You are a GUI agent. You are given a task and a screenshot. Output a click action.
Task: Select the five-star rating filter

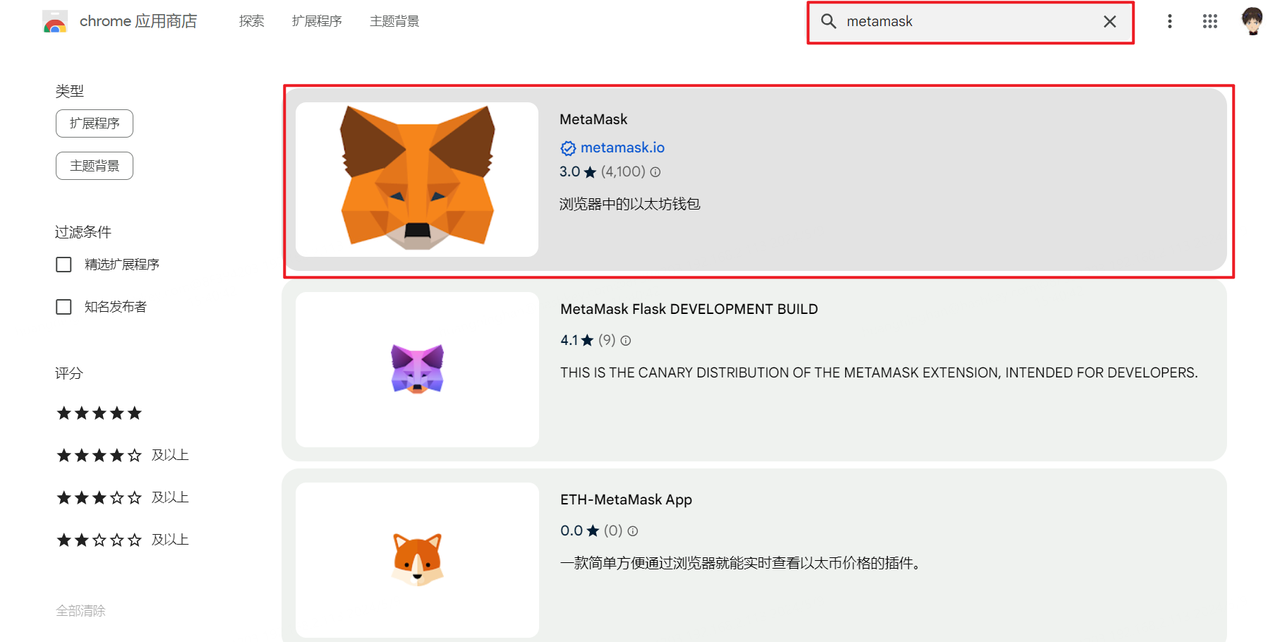click(99, 413)
